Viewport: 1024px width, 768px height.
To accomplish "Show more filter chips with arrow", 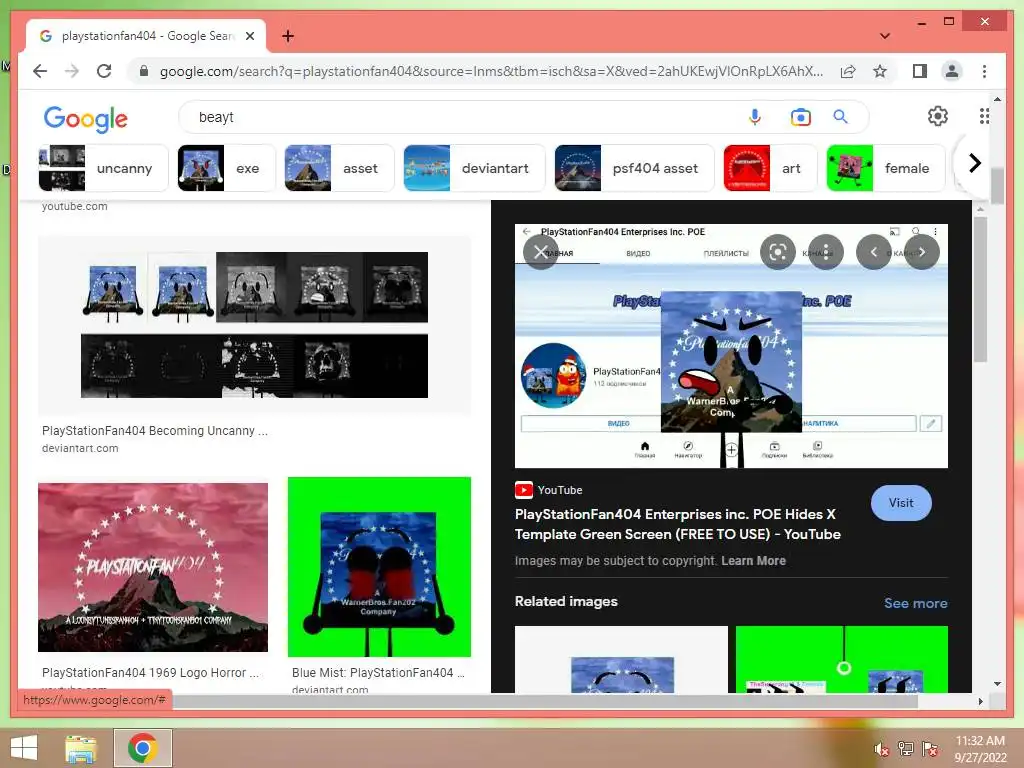I will (974, 163).
